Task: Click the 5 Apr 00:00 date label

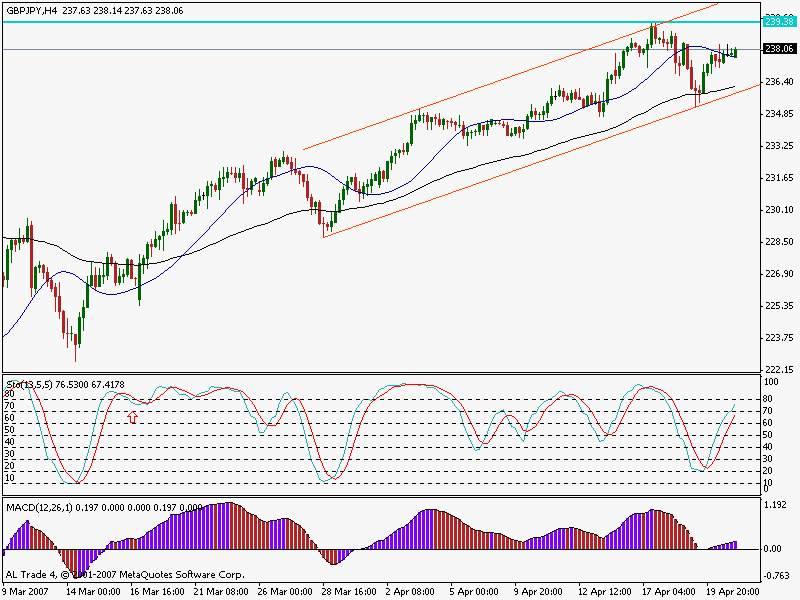Action: pyautogui.click(x=474, y=592)
